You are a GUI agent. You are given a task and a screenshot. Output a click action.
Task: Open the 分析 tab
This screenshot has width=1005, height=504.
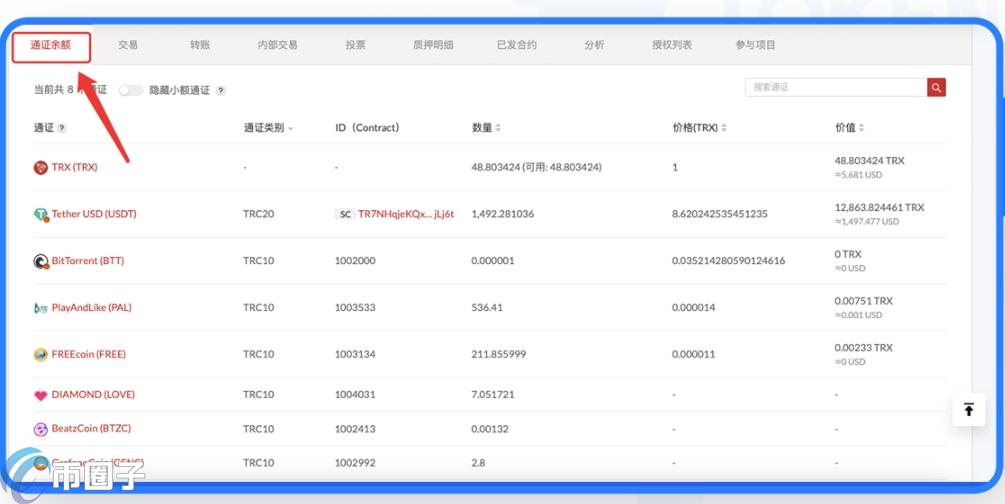pyautogui.click(x=594, y=45)
